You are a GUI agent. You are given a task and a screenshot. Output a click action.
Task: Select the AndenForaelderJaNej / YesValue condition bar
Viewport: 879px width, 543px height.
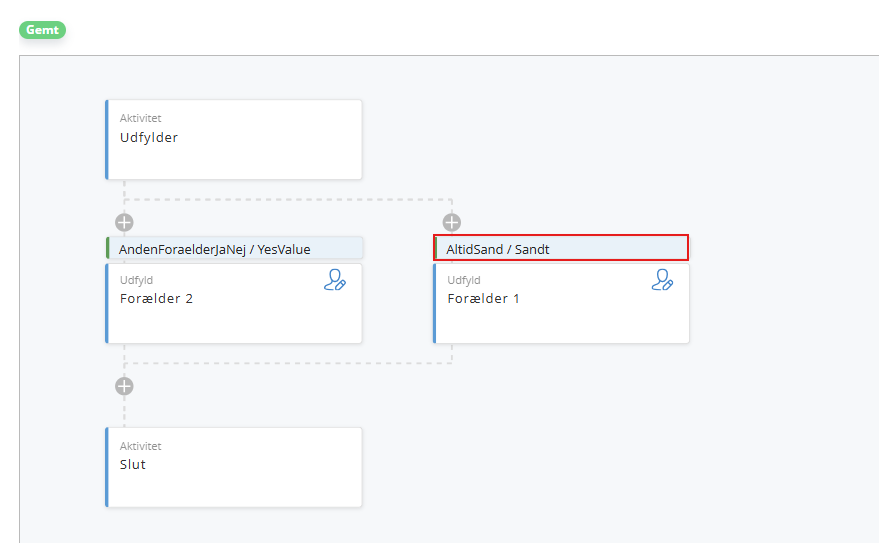[x=234, y=248]
